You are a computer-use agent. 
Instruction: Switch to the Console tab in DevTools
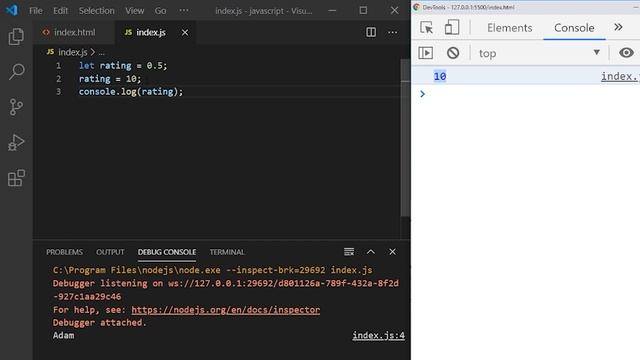click(x=574, y=28)
